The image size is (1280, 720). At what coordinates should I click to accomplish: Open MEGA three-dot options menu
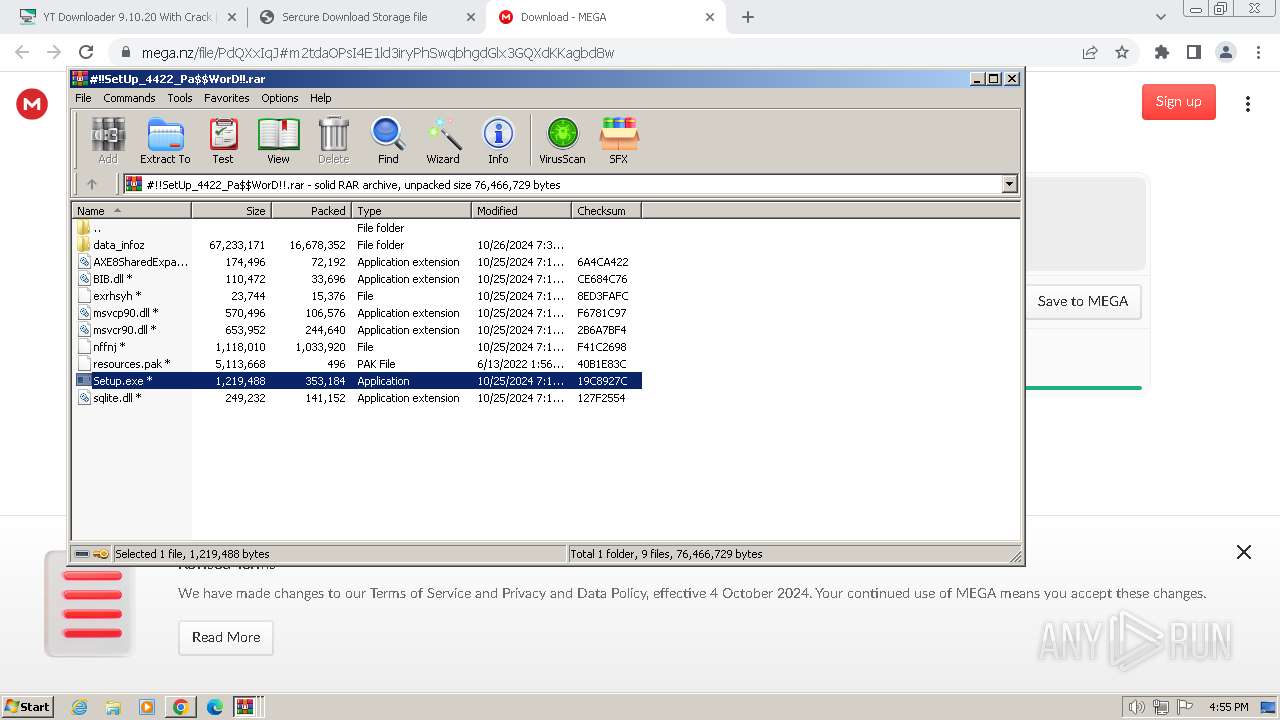(x=1248, y=104)
